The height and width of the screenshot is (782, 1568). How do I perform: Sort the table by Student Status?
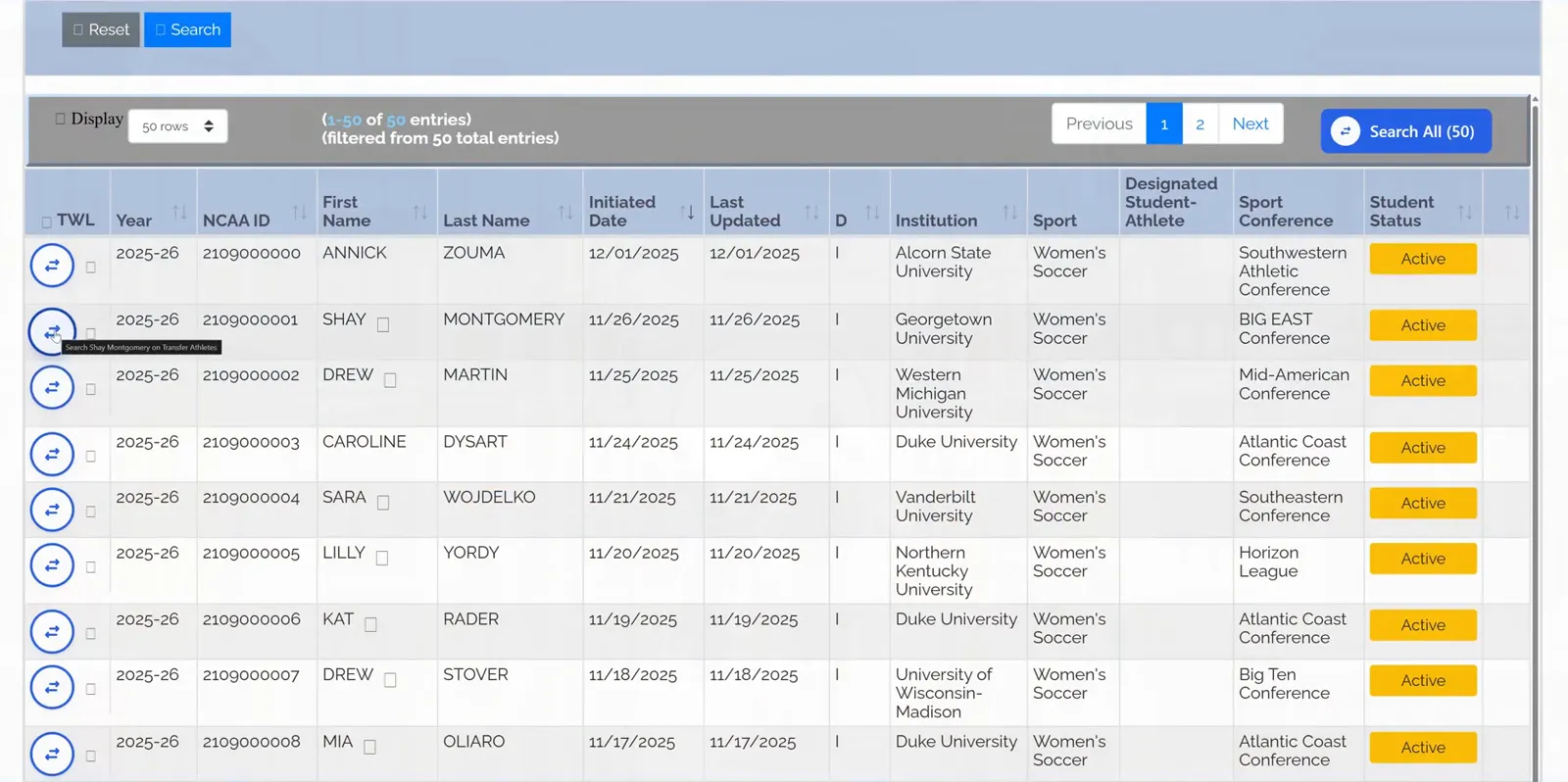(x=1465, y=213)
